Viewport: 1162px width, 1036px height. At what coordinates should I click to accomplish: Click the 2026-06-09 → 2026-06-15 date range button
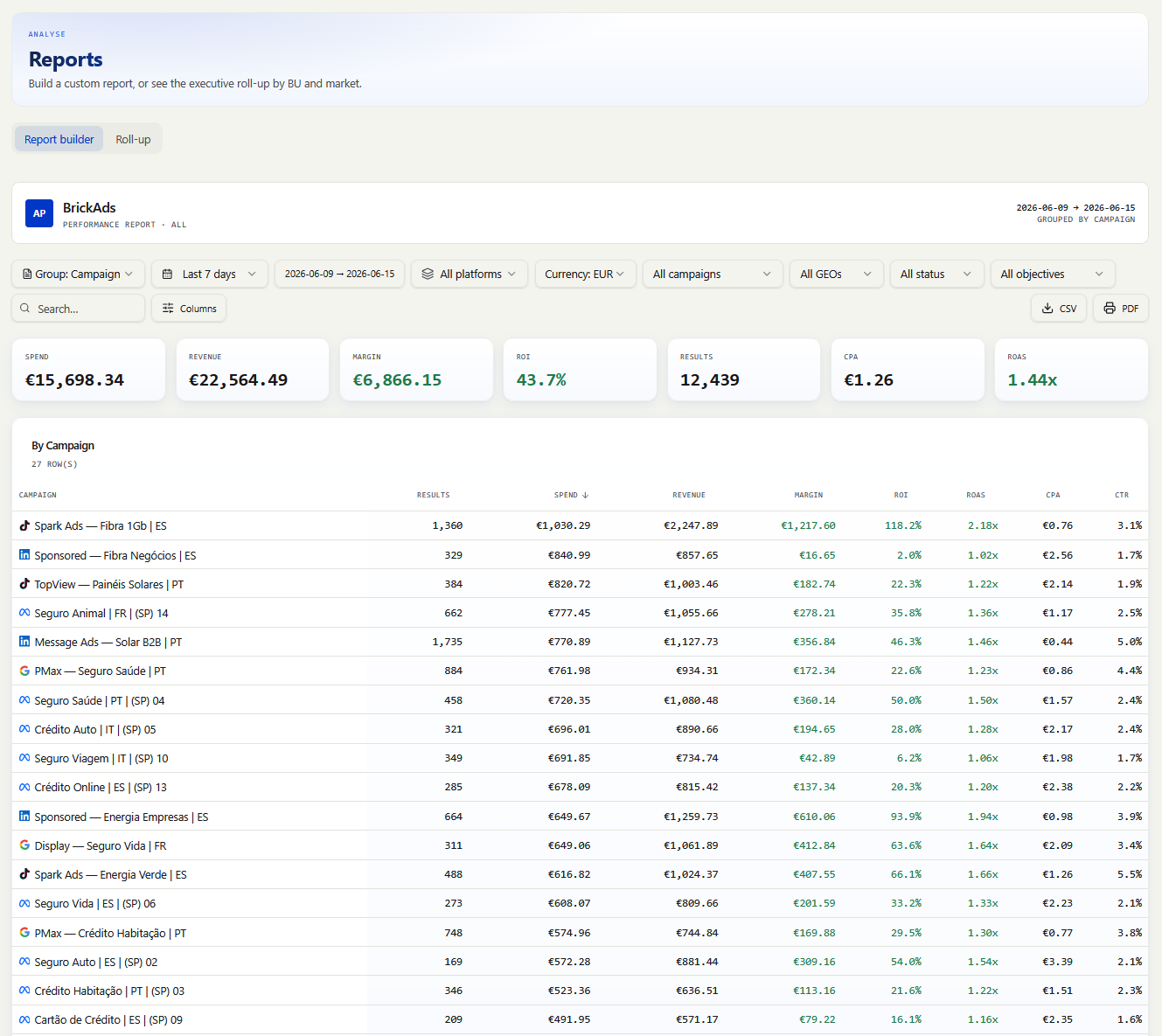pyautogui.click(x=339, y=274)
